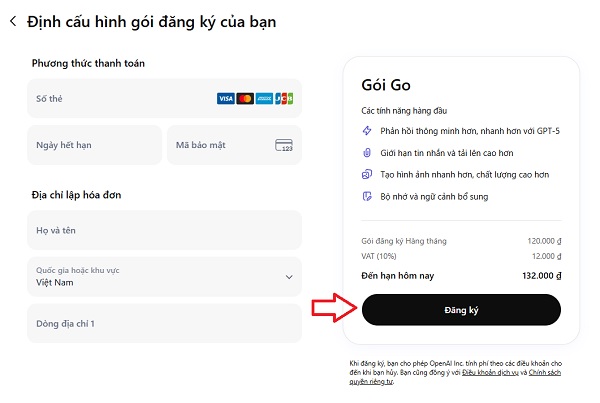Click the Ngày hết hạn field
Viewport: 600px width, 403px height.
tap(94, 145)
